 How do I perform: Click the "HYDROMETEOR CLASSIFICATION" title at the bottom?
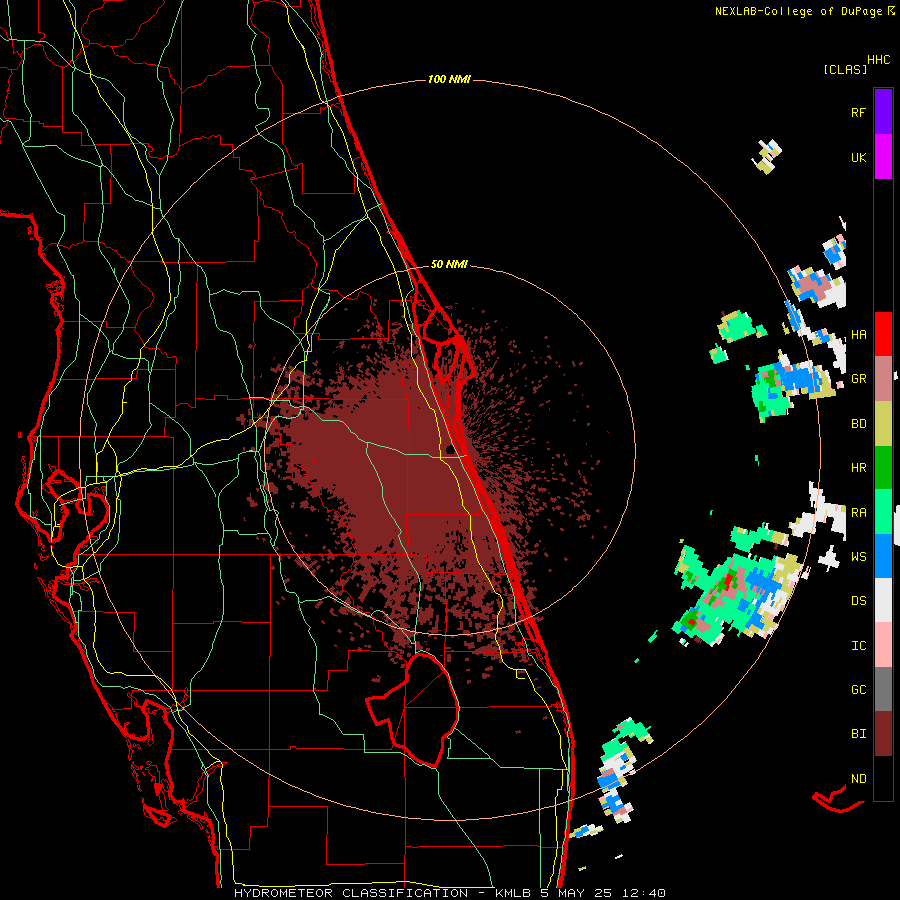tap(351, 893)
